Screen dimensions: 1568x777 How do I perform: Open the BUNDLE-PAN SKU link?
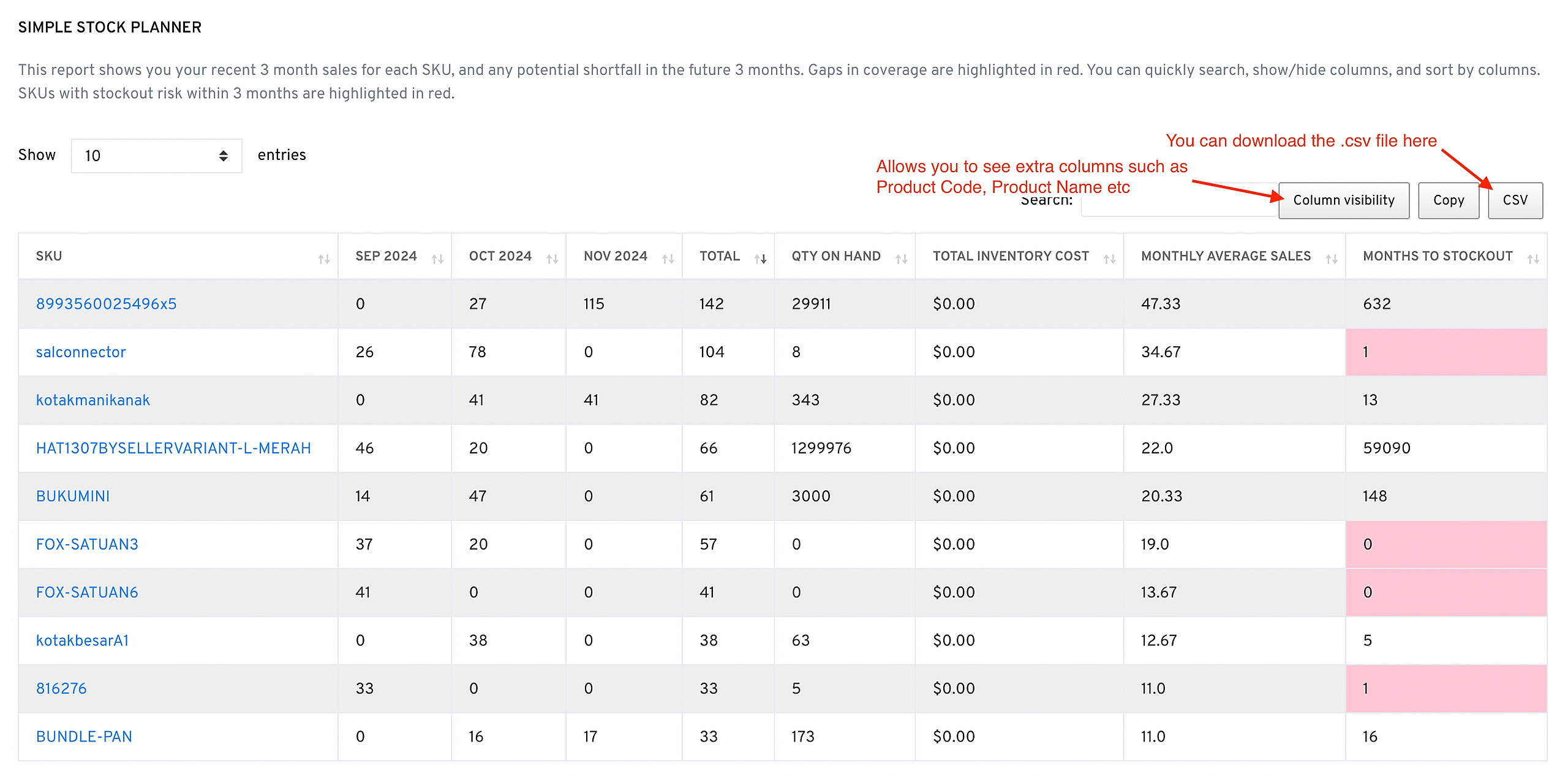(x=84, y=737)
